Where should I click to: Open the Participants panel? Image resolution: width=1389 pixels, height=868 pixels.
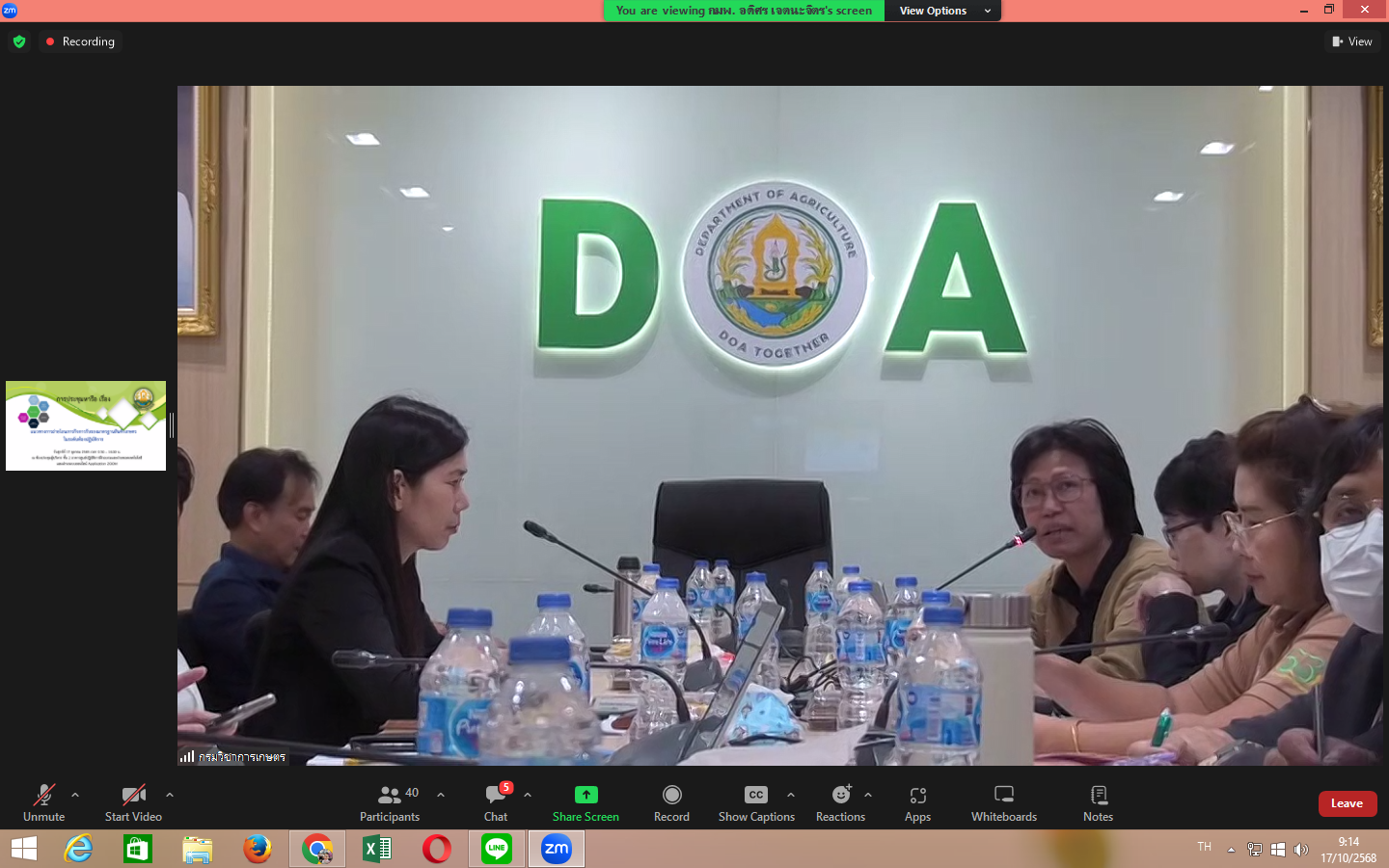point(390,802)
